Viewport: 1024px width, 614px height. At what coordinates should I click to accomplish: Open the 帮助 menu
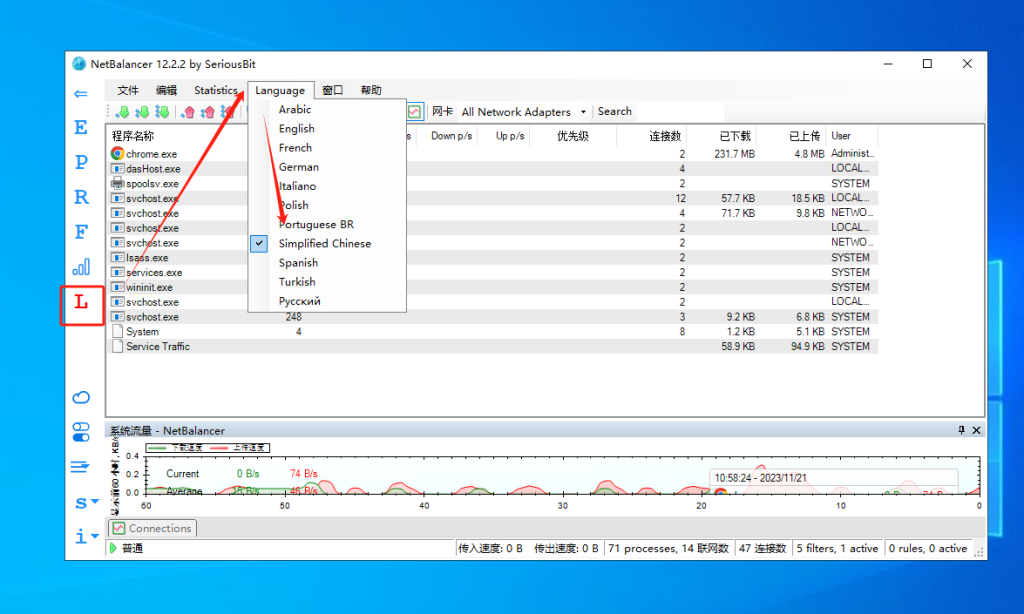pos(371,90)
